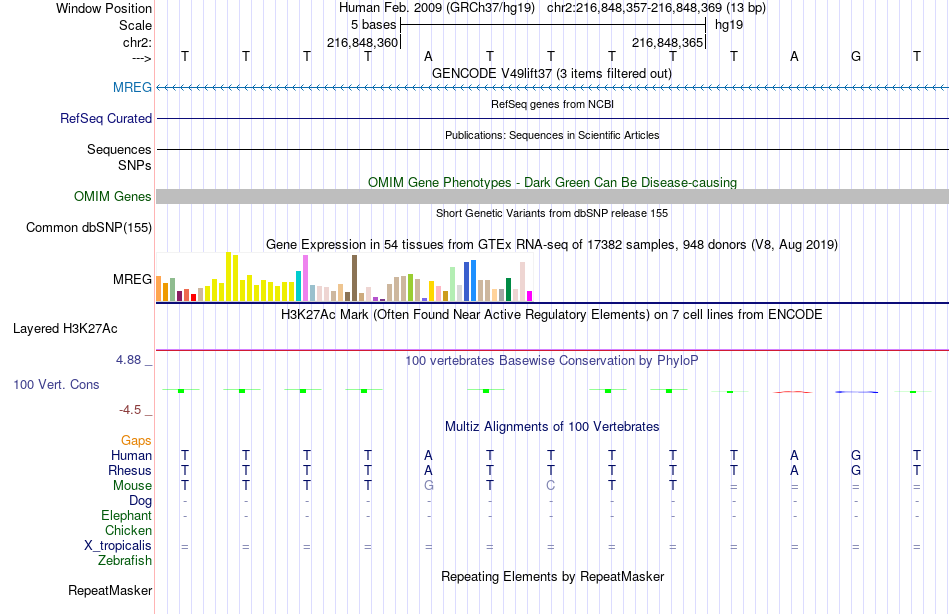Click the Mouse alignment row label
950x614 pixels.
(x=132, y=486)
